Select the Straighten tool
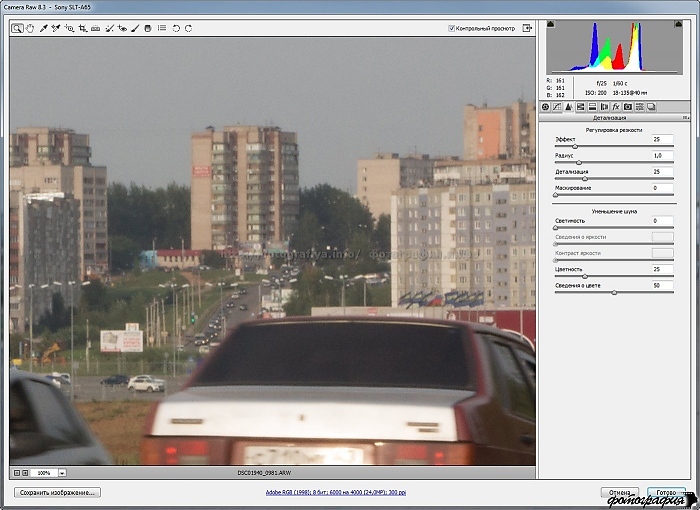The height and width of the screenshot is (510, 700). 96,29
